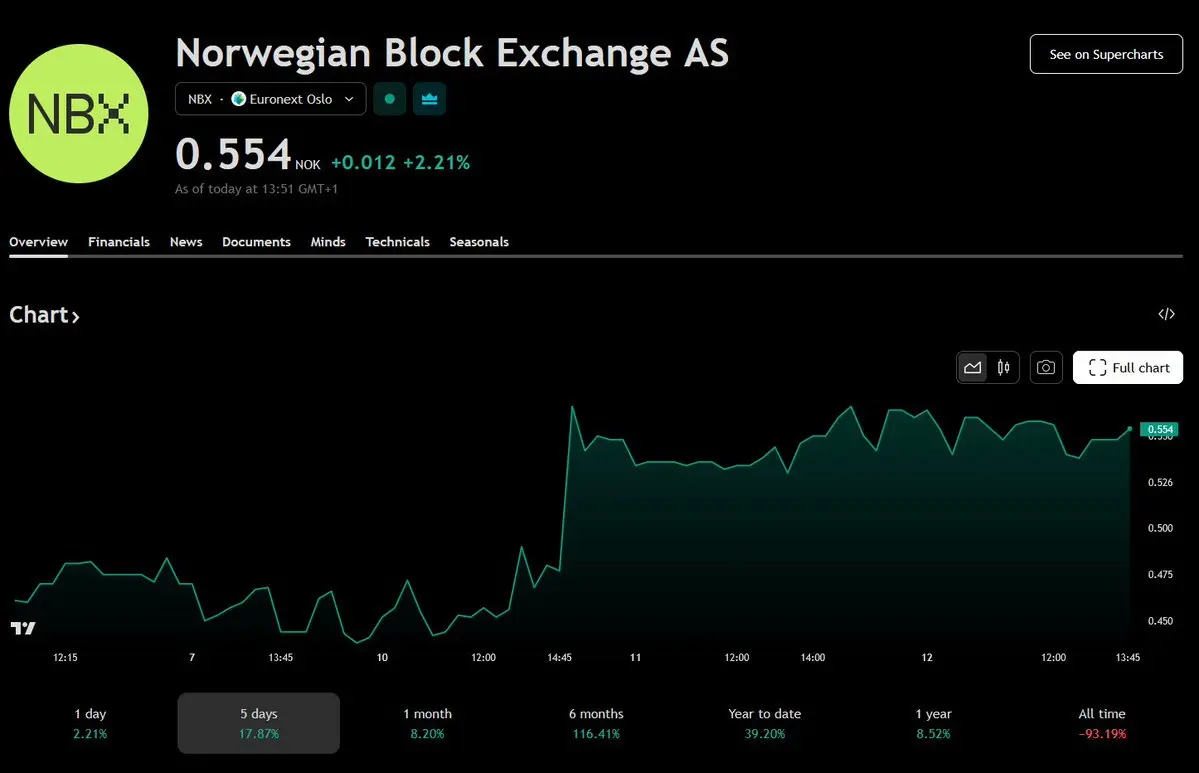Switch to candlestick chart style
This screenshot has width=1199, height=773.
[1003, 368]
